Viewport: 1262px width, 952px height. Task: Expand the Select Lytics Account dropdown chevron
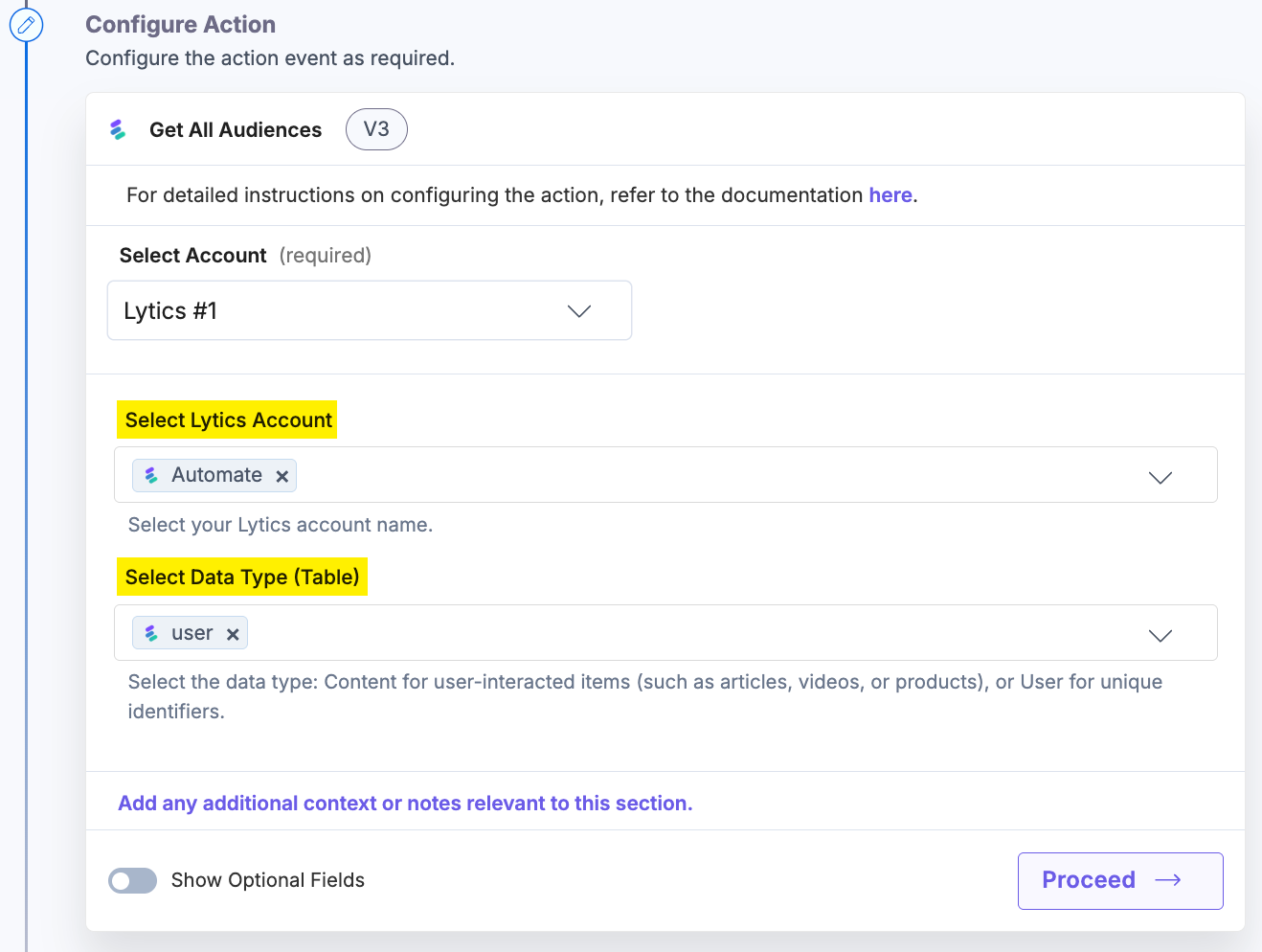point(1161,477)
